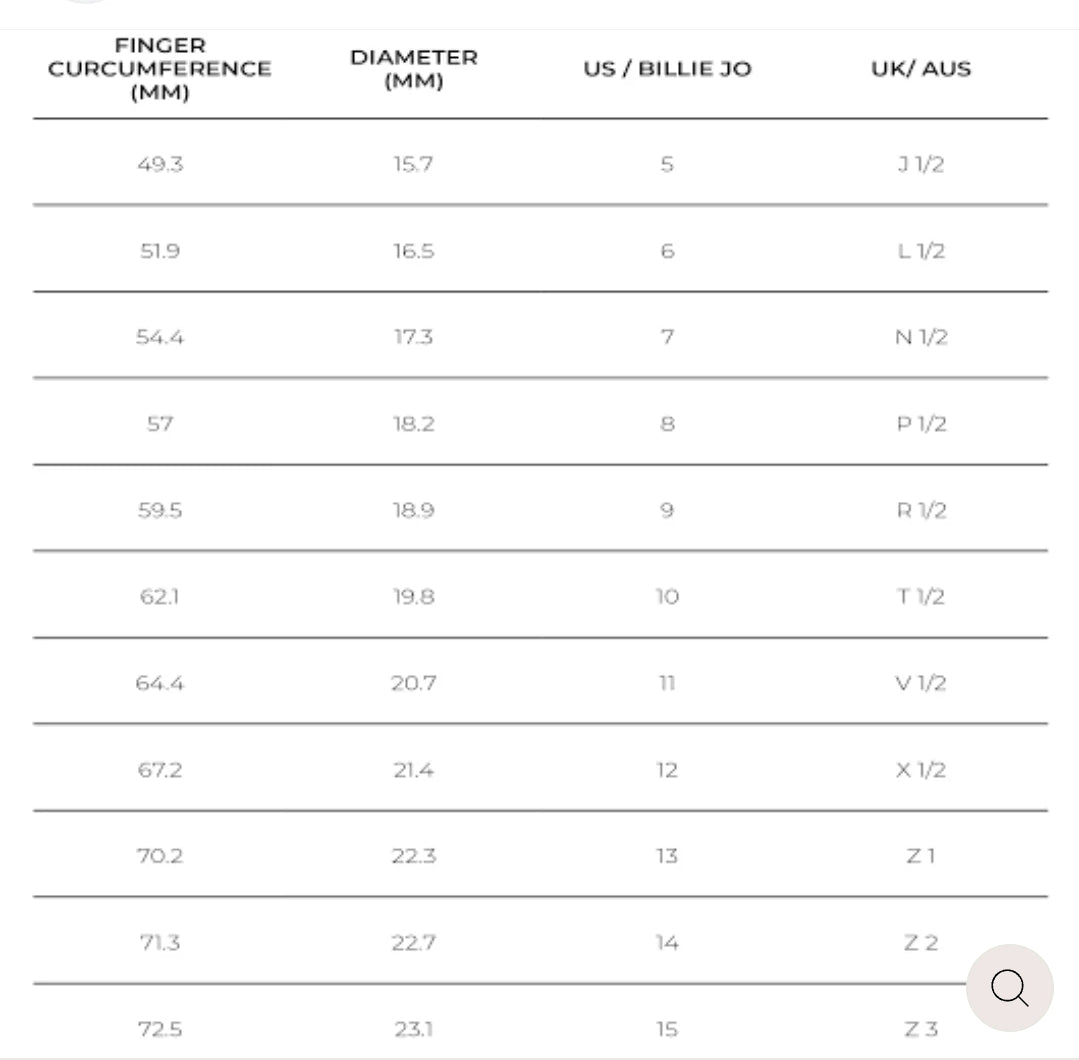Select US size 15 cell
This screenshot has height=1060, width=1079.
667,1029
